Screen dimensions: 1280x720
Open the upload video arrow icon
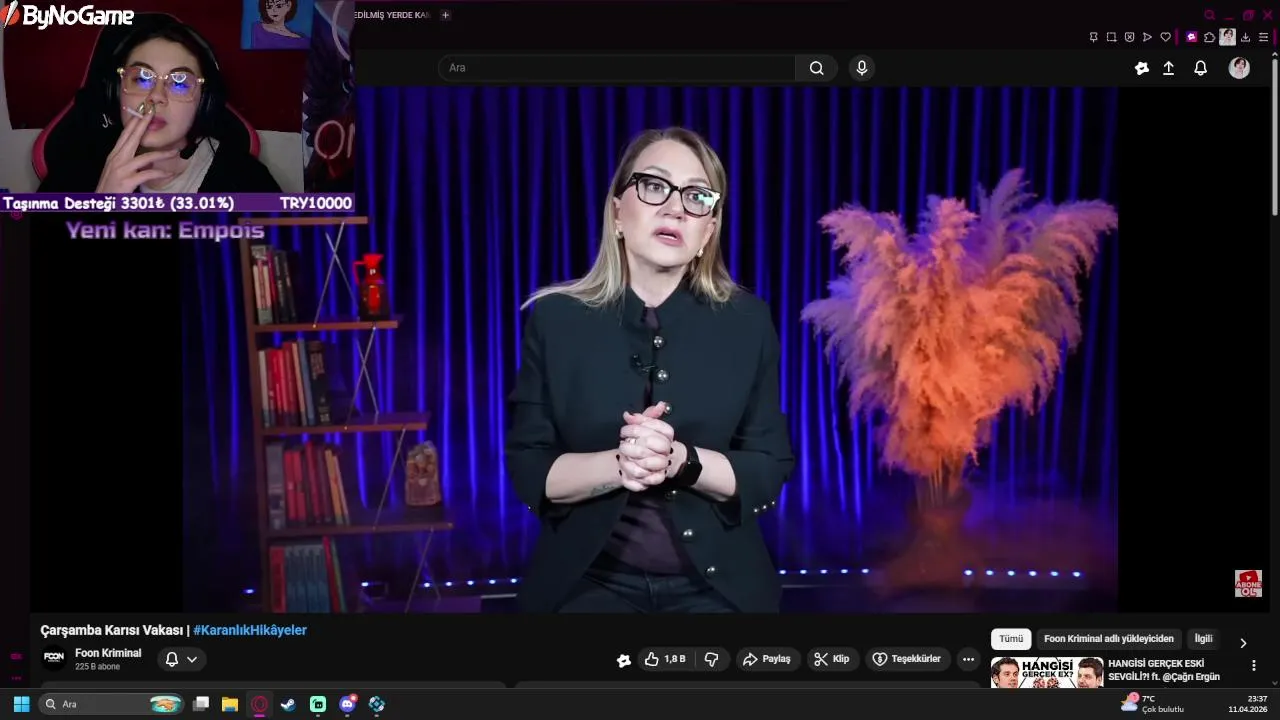[x=1168, y=68]
